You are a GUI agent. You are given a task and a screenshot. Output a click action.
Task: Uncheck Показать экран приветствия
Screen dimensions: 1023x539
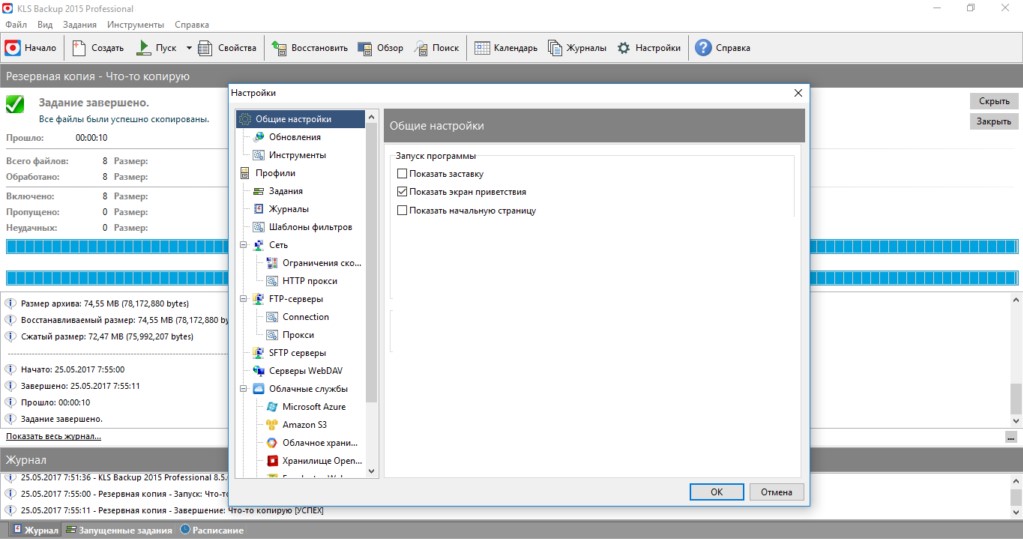point(402,192)
